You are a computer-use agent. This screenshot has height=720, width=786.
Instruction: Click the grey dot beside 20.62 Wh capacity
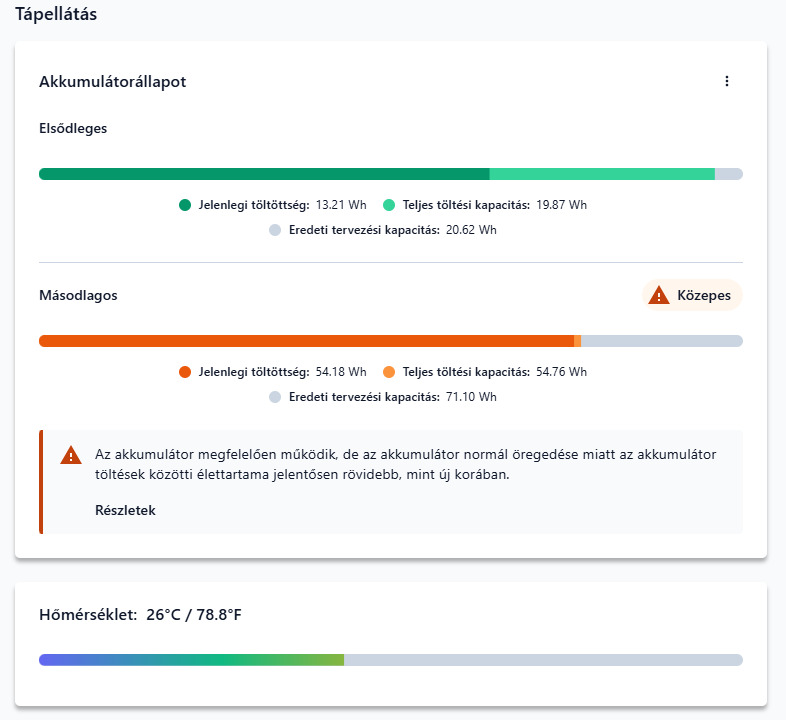pyautogui.click(x=275, y=230)
